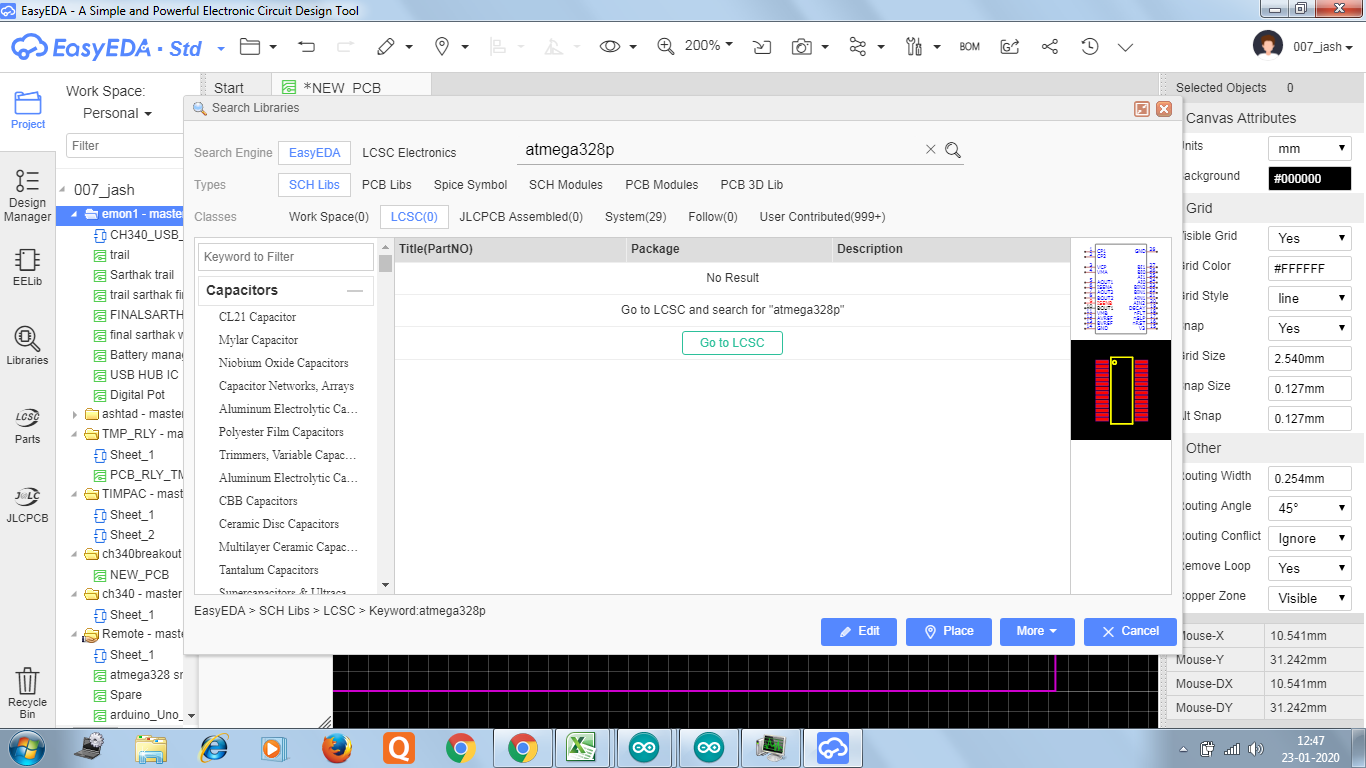
Task: Click the Gerber generate toolbar icon
Action: (x=1010, y=47)
